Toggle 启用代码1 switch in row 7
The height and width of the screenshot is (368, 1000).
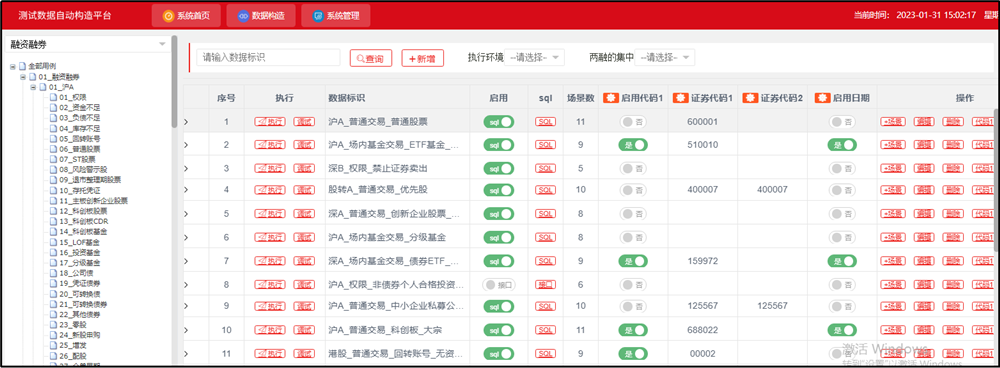pos(633,261)
